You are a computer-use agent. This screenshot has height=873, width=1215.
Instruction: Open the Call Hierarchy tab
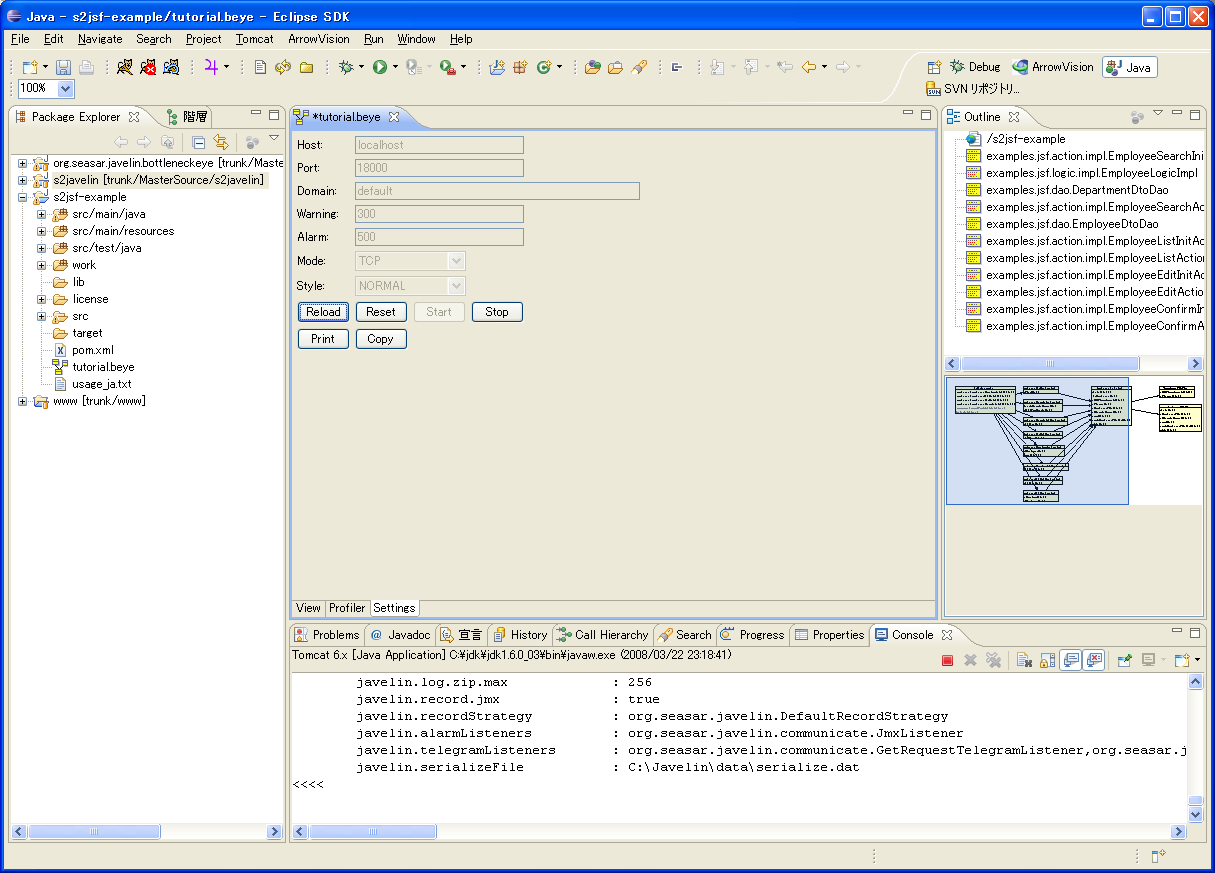[602, 635]
